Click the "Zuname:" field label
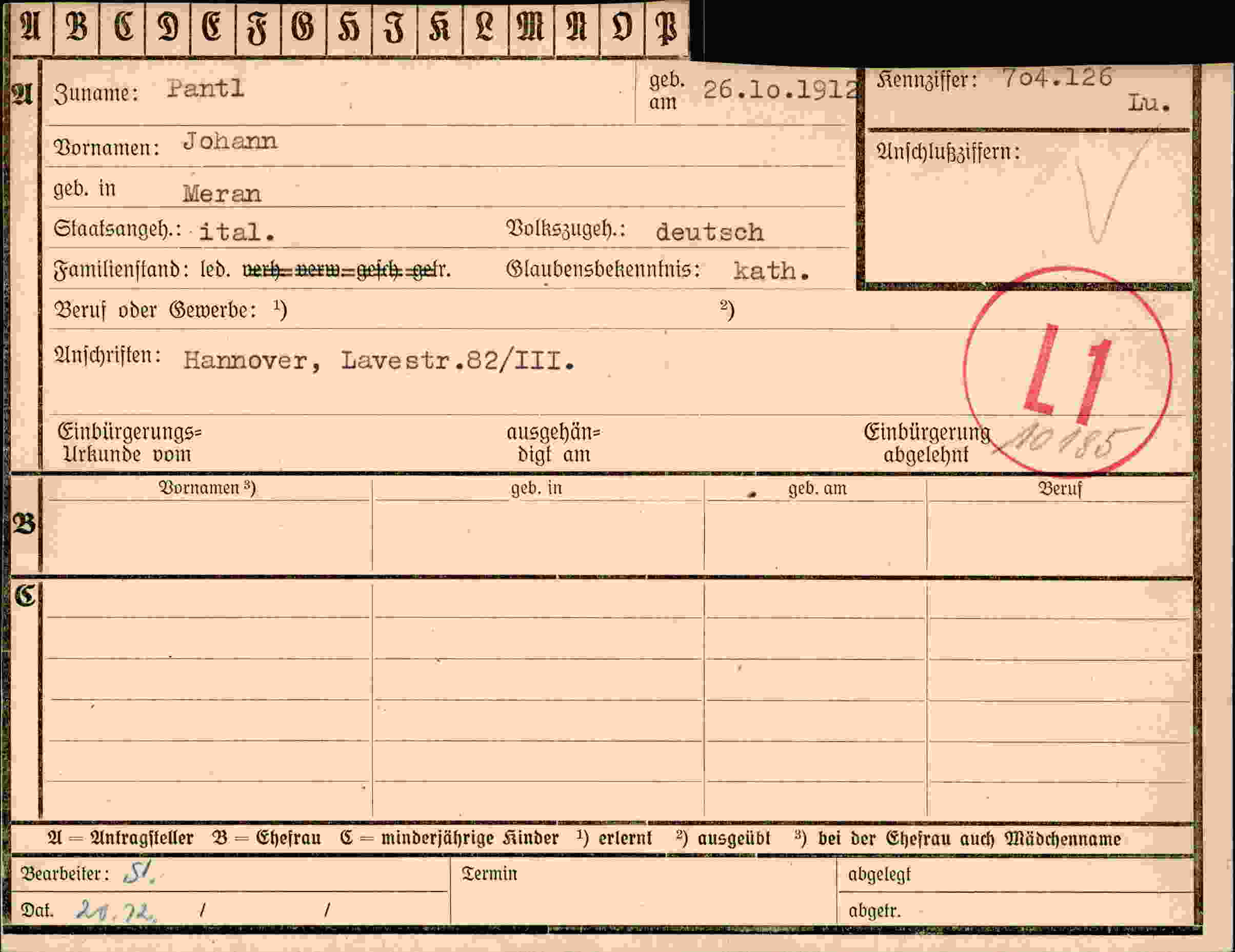The width and height of the screenshot is (1235, 952). 96,94
